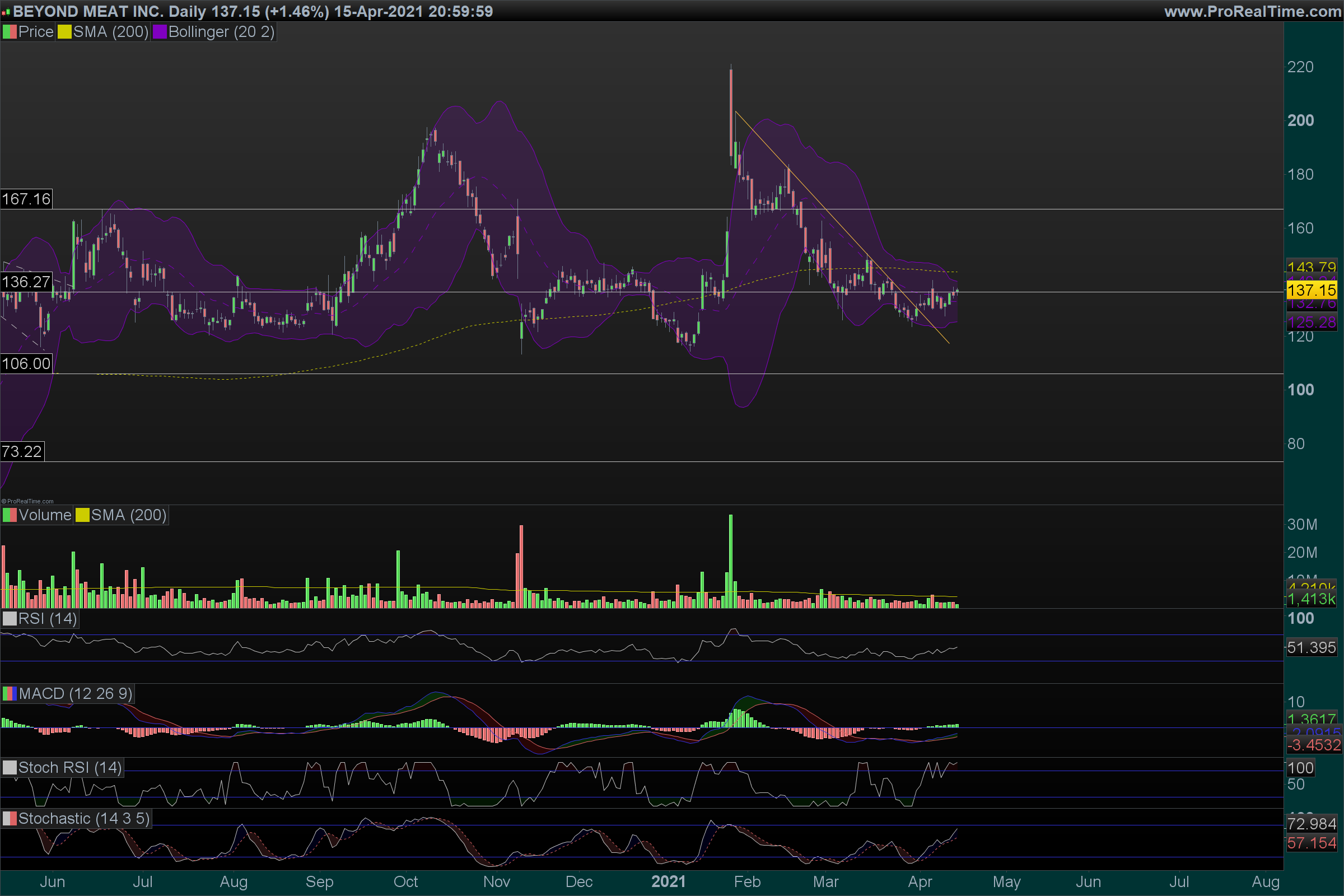Click the RSI (14) legend icon
Screen dimensions: 1344x896
coord(10,619)
